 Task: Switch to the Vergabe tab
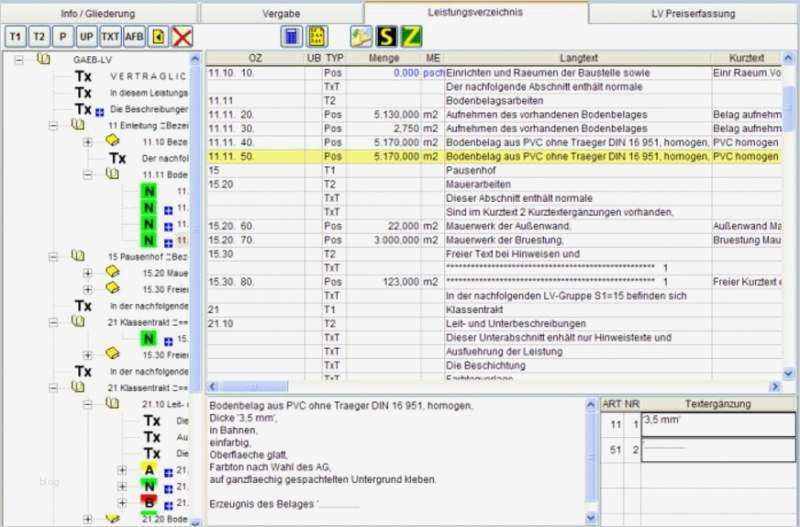tap(281, 14)
